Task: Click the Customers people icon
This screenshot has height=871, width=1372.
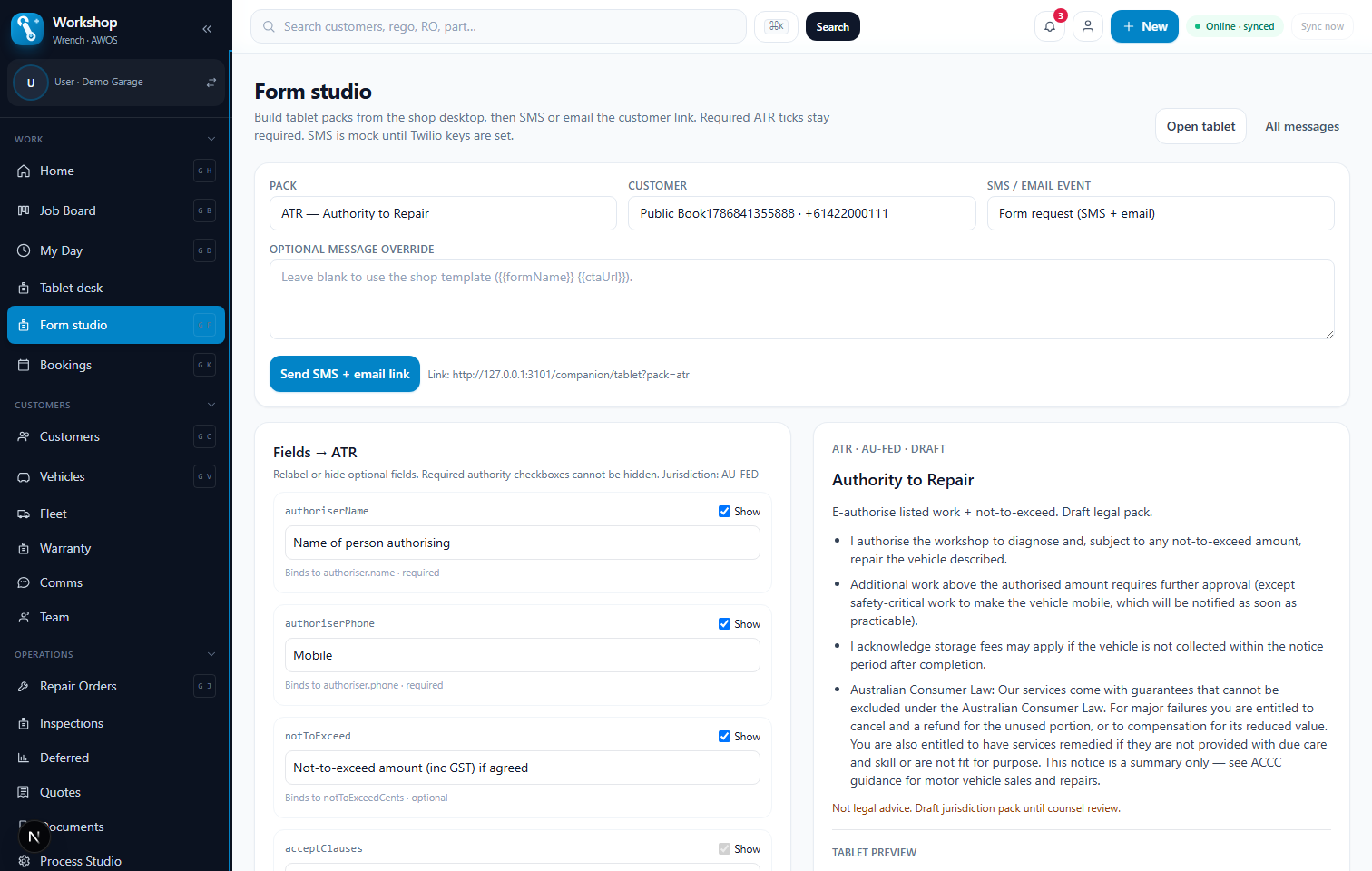Action: pos(24,436)
